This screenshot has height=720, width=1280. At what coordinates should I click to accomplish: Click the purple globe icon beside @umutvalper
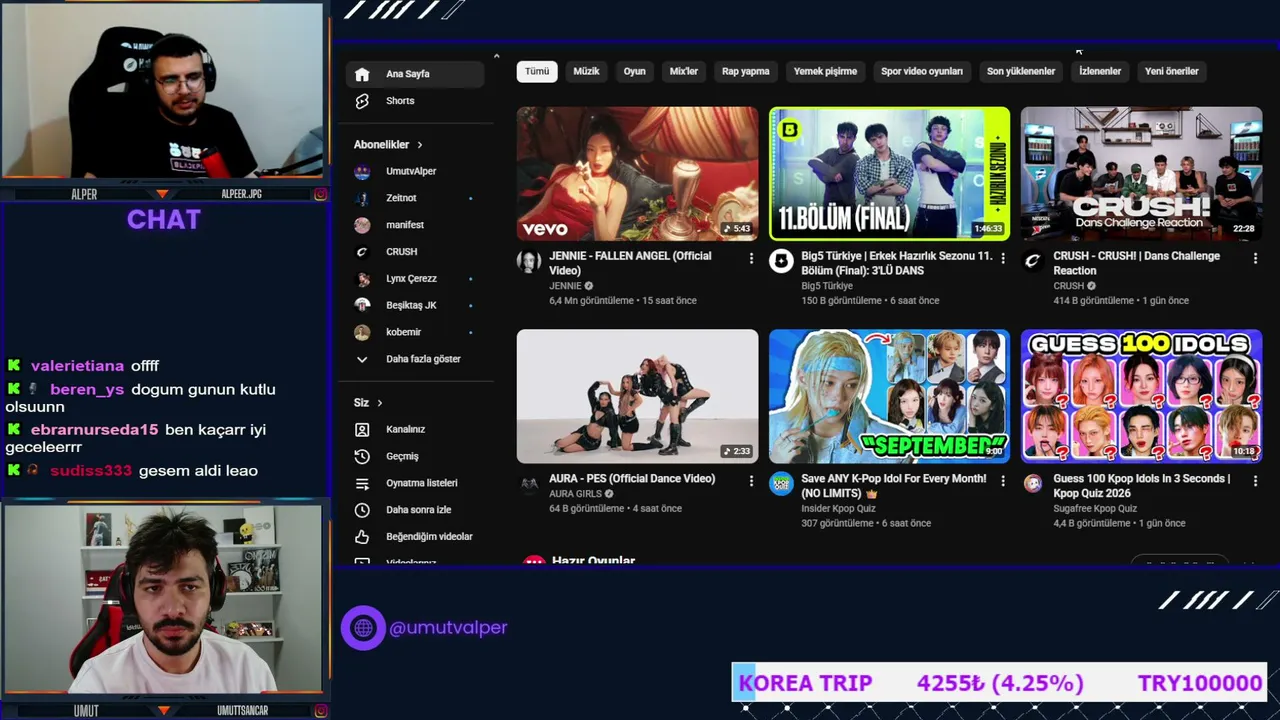[363, 628]
